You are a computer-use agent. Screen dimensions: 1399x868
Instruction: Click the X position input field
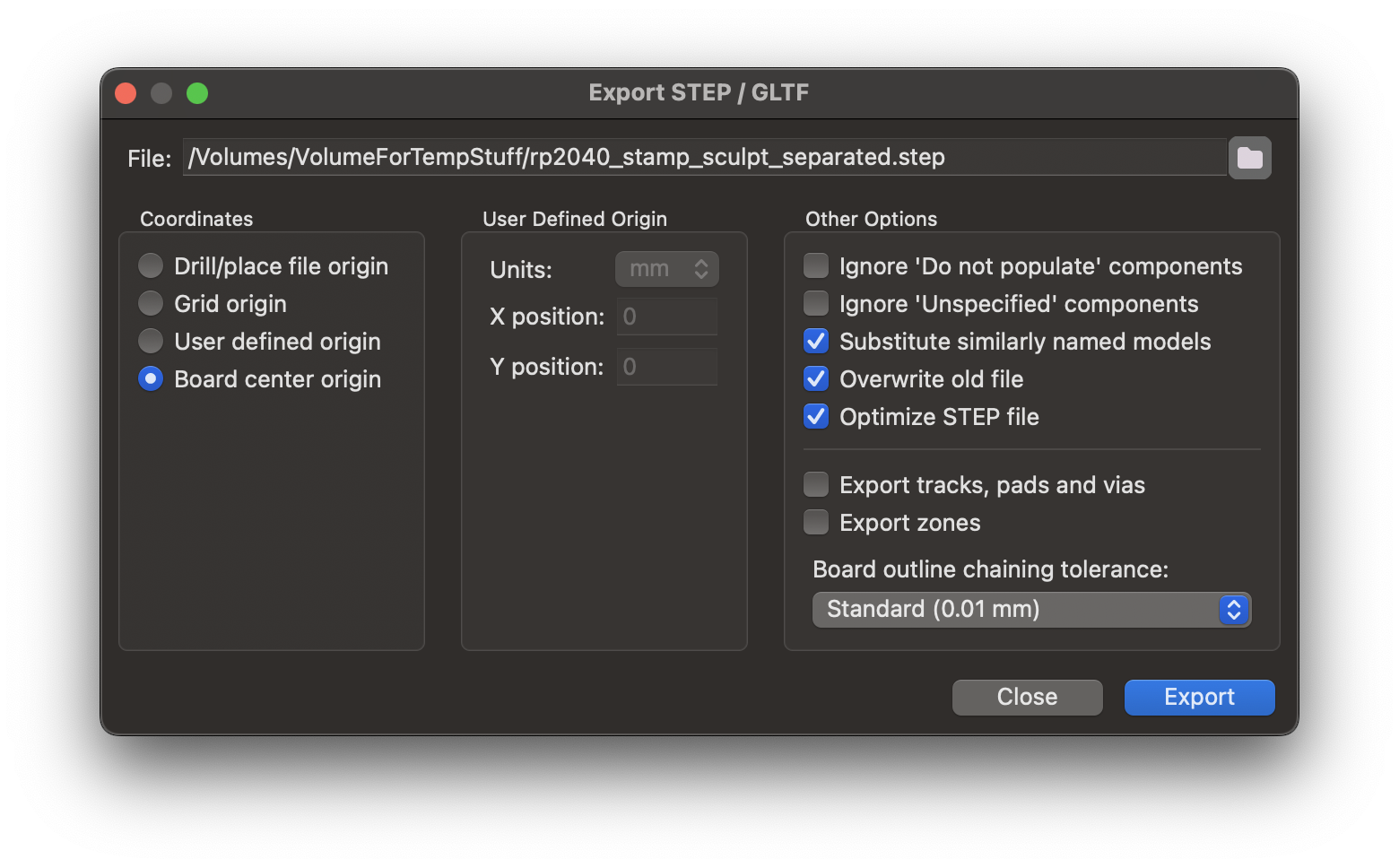(666, 317)
